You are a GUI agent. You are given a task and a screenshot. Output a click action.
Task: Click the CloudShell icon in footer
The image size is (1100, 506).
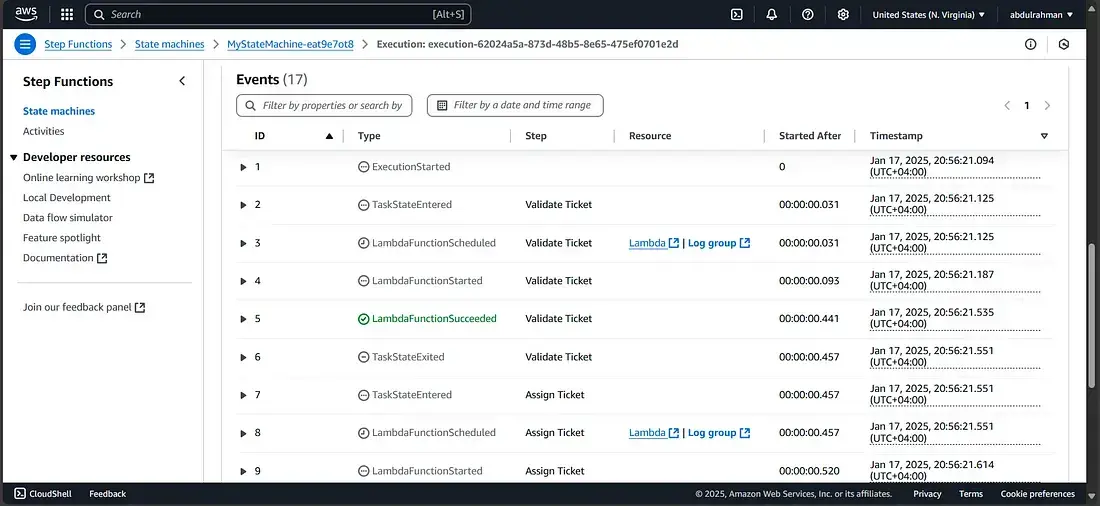pyautogui.click(x=20, y=494)
